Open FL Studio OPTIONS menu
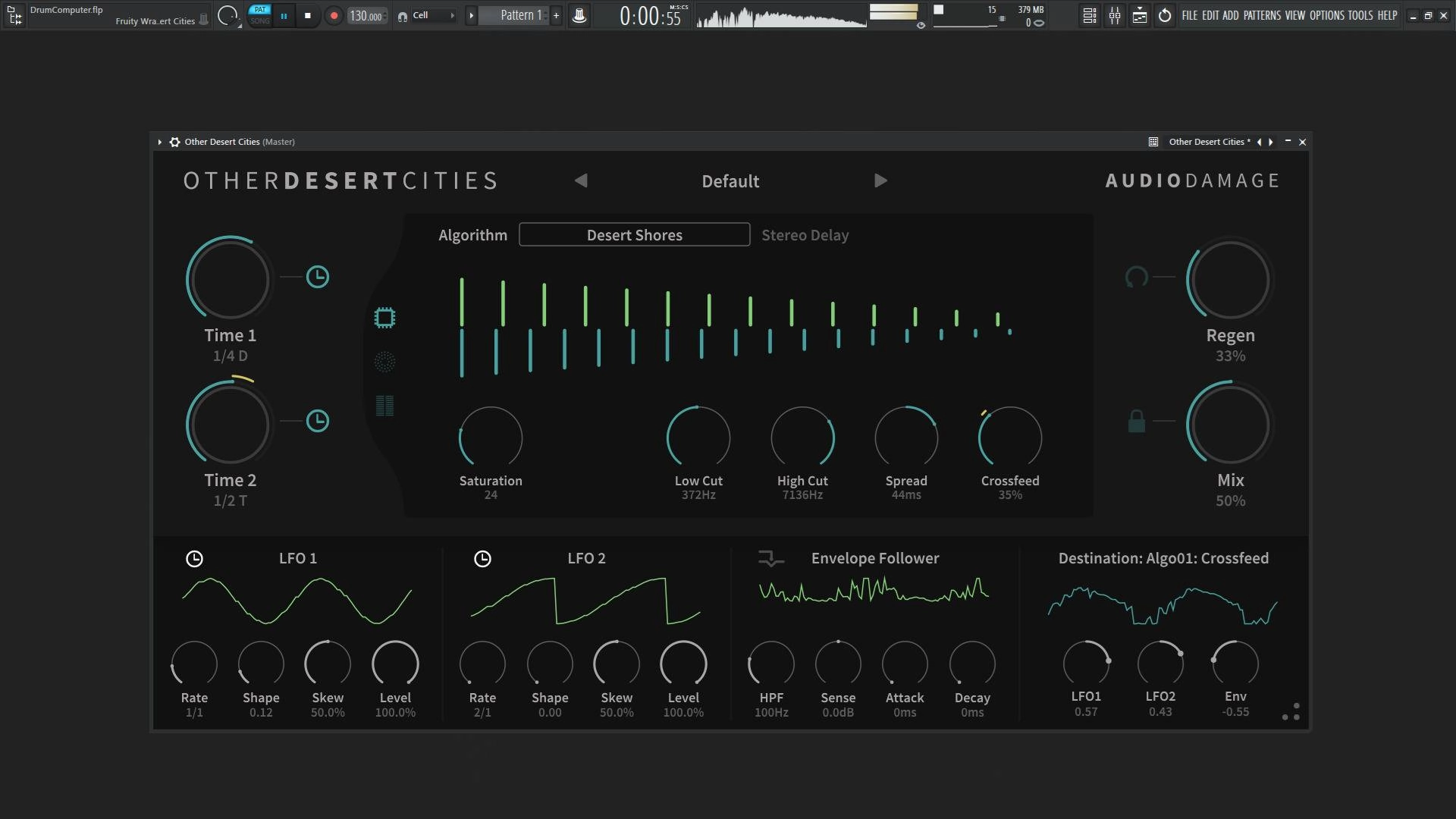This screenshot has height=819, width=1456. (x=1327, y=15)
